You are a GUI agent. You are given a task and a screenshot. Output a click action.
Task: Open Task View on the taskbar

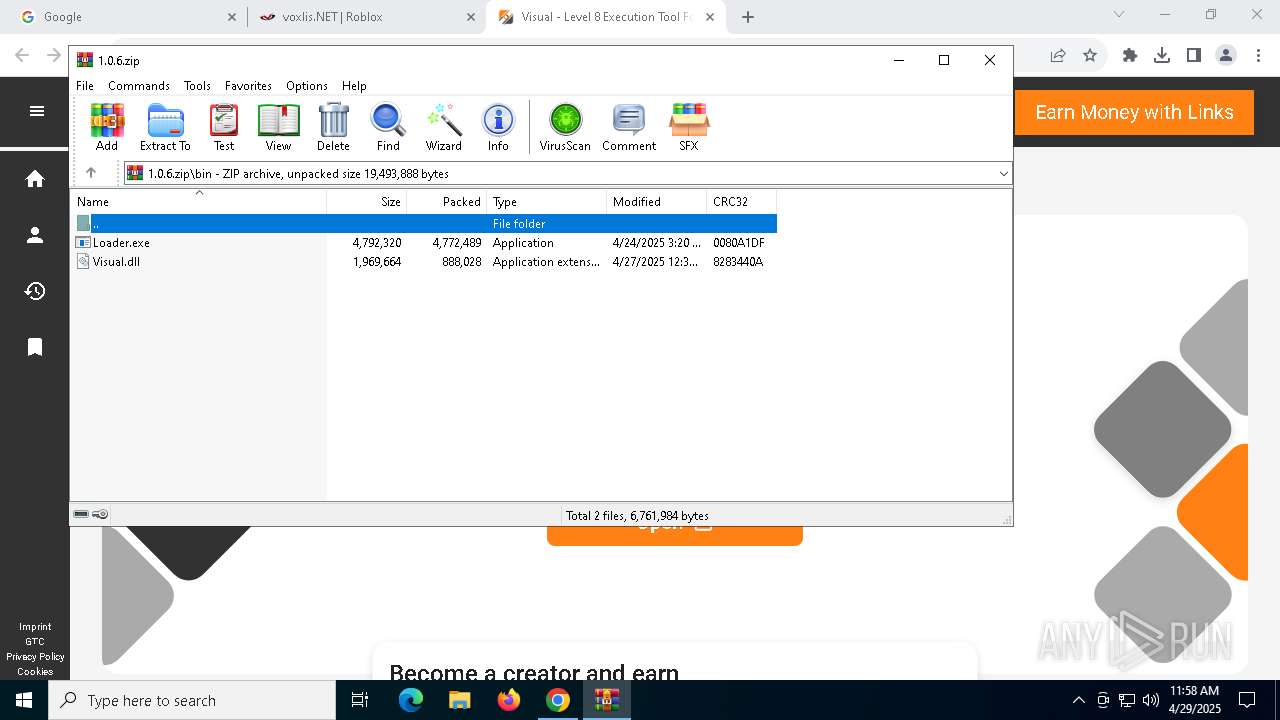(360, 700)
